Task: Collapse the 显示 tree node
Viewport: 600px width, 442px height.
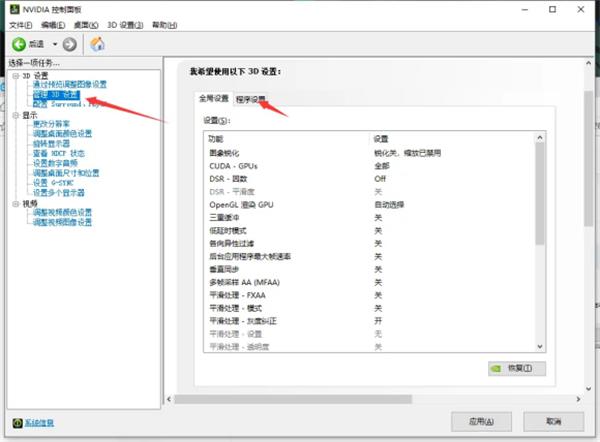Action: tap(16, 115)
